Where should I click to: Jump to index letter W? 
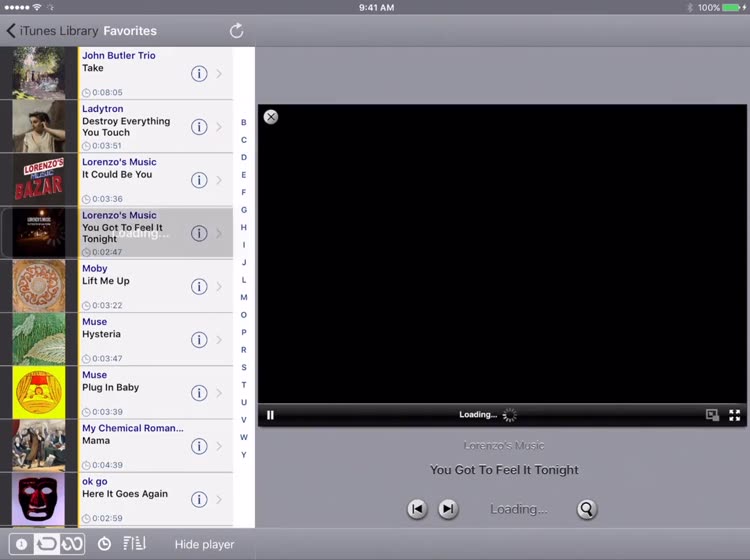244,437
